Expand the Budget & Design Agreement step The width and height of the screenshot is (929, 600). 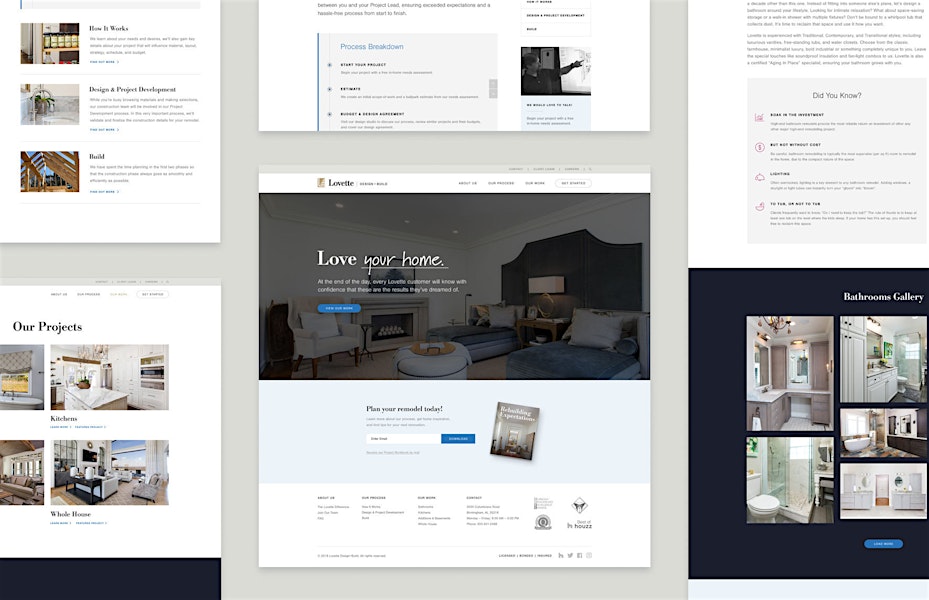[330, 114]
